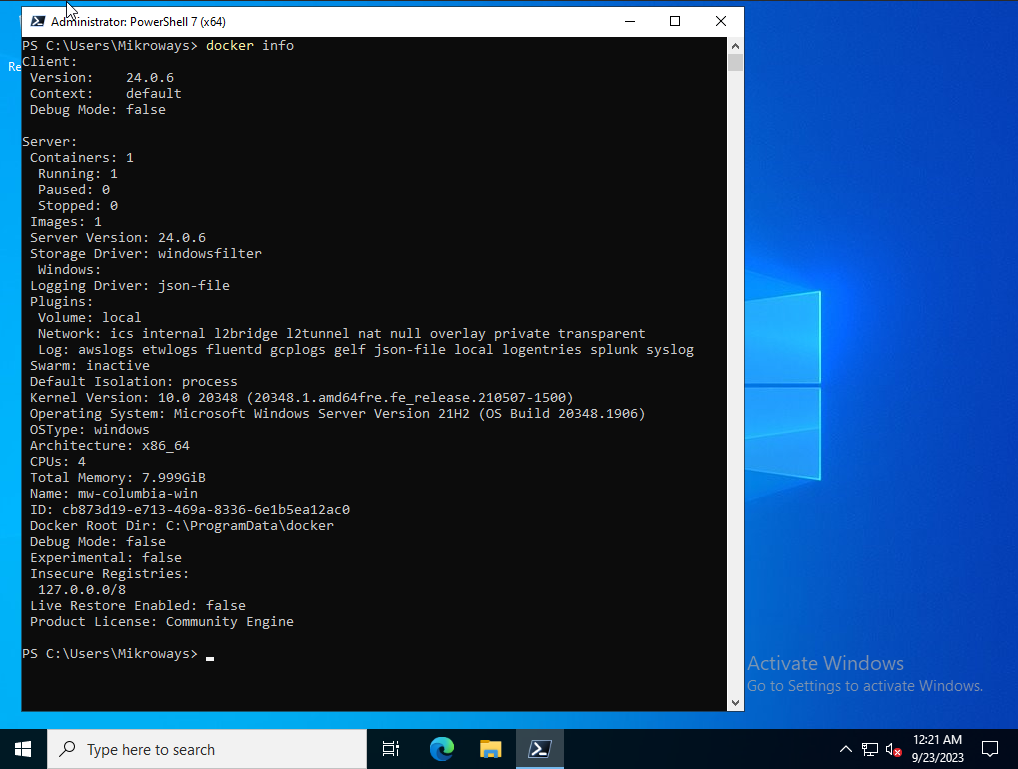
Task: Click the PowerShell window title bar icon
Action: [38, 21]
